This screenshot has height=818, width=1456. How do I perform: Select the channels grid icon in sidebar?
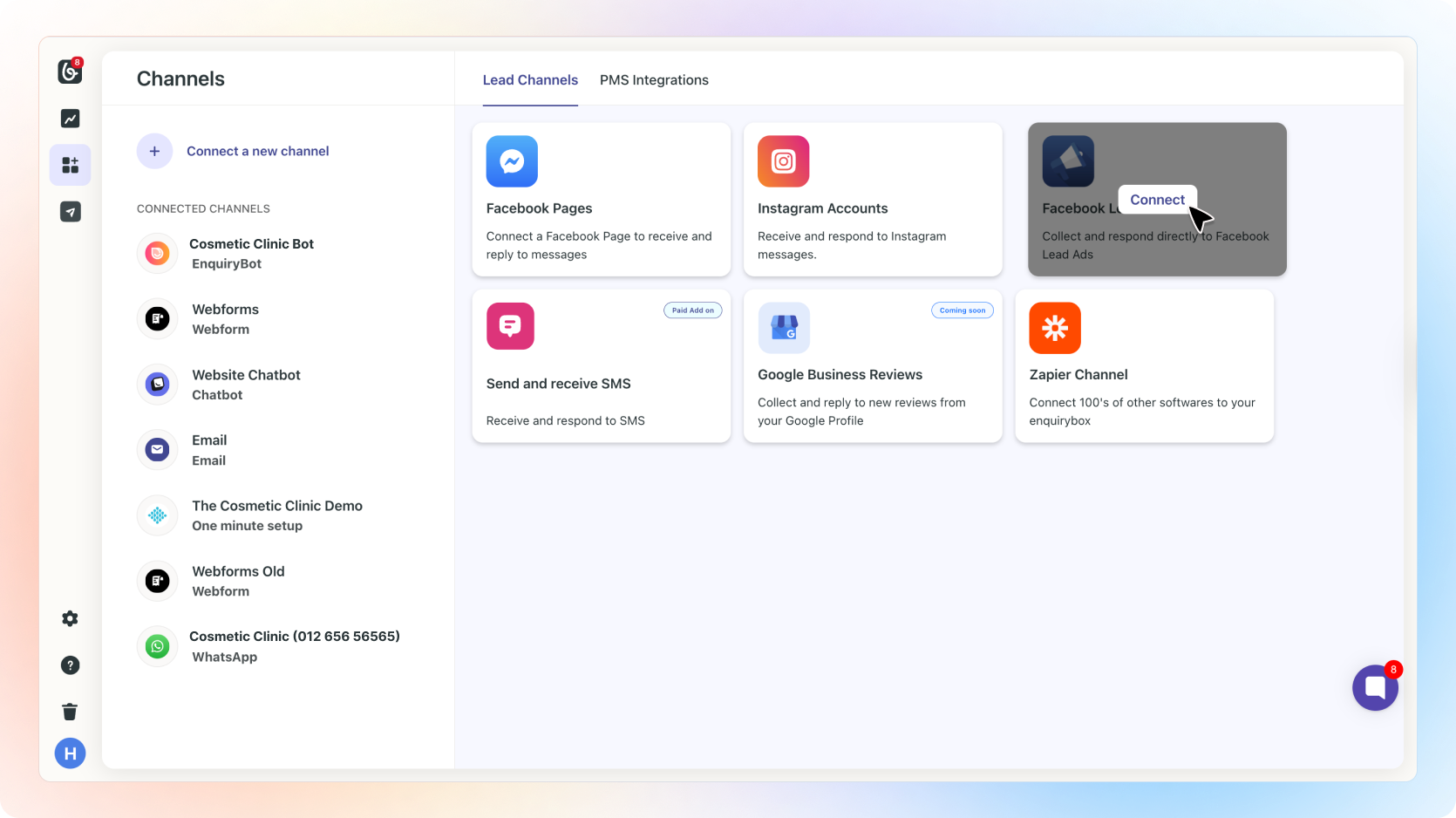pyautogui.click(x=70, y=165)
